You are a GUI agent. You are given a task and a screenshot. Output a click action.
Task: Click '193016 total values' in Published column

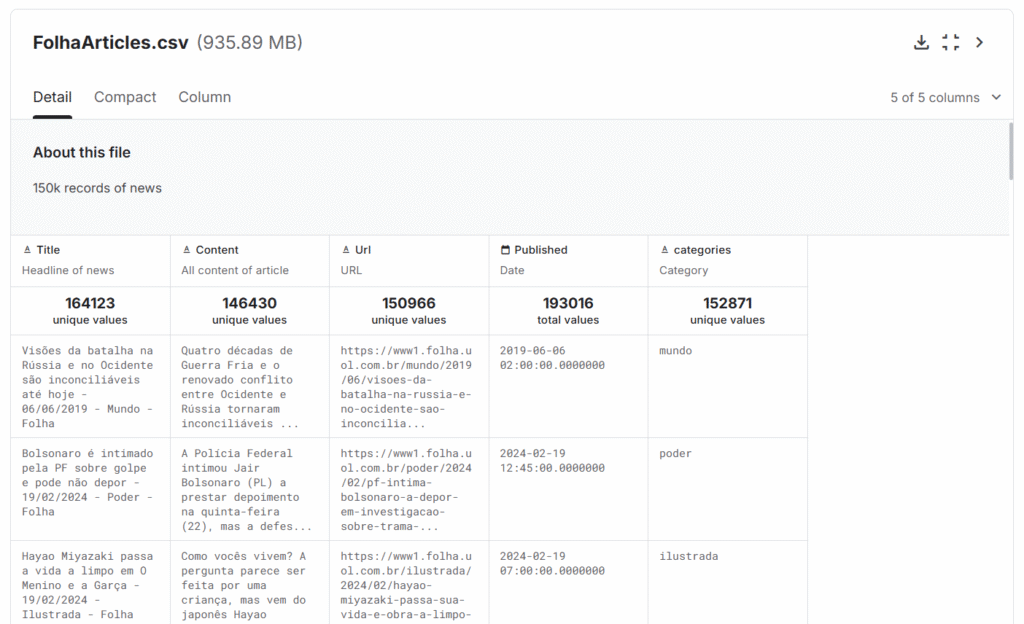tap(568, 311)
